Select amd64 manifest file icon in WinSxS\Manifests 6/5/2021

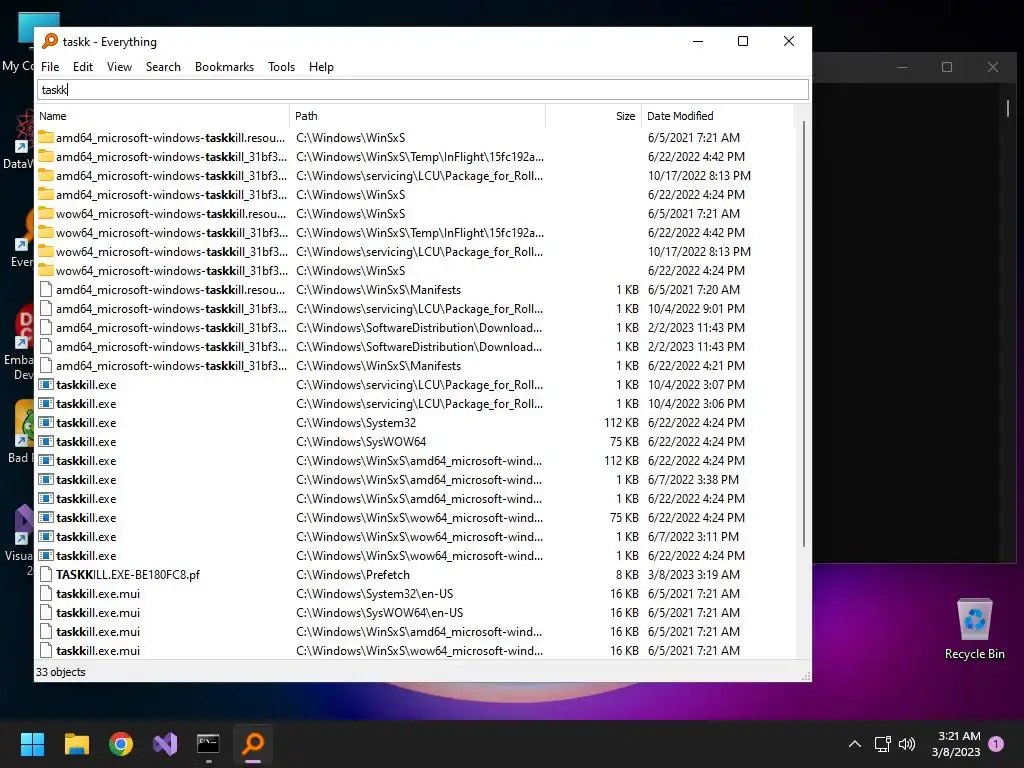(x=46, y=289)
